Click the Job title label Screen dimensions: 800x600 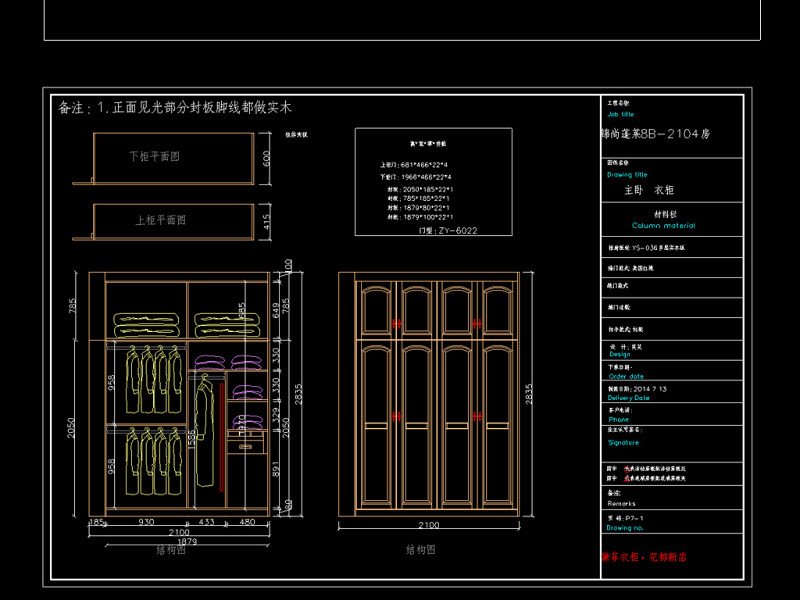tap(621, 114)
